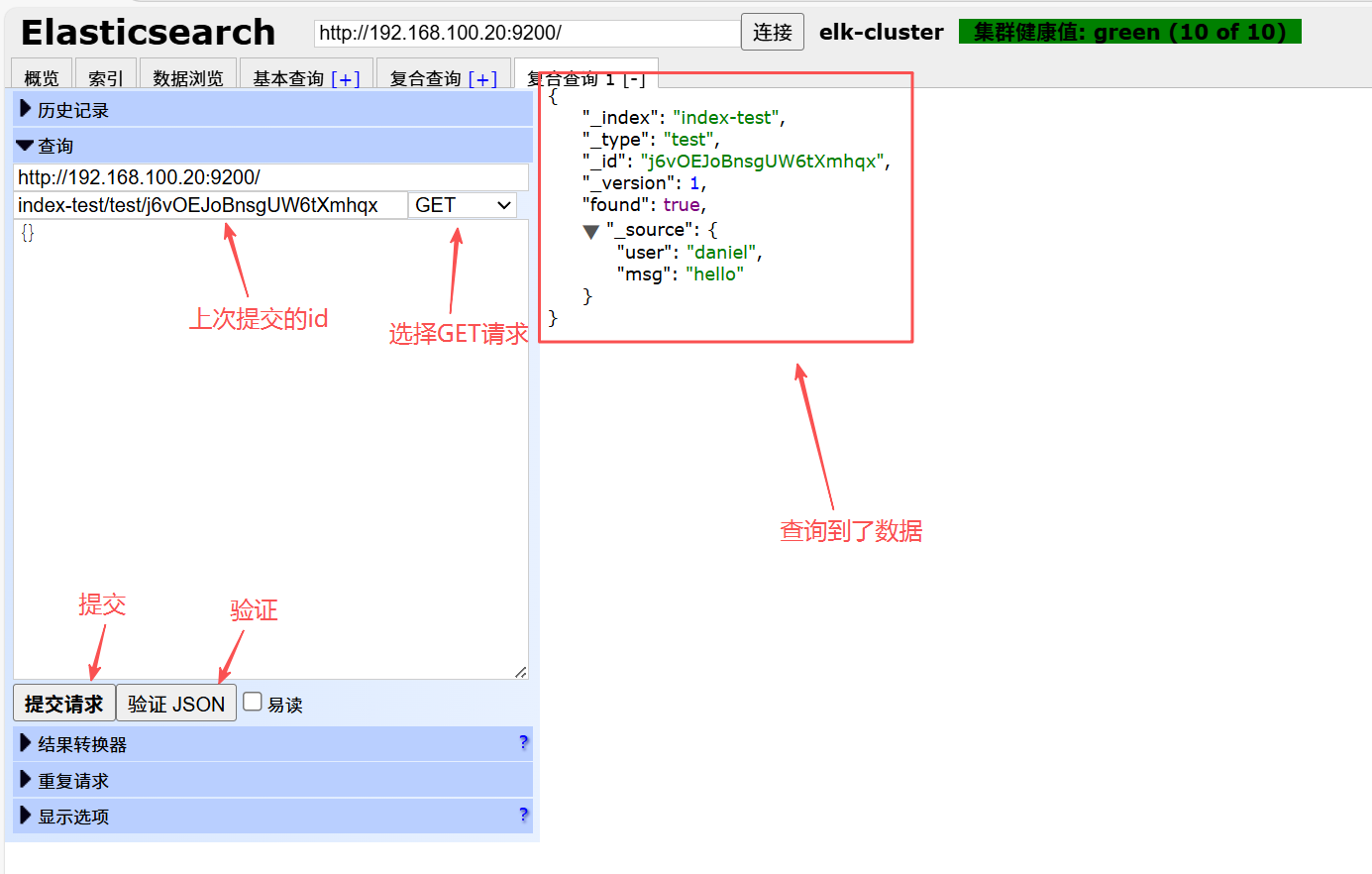Click the _id value j6vOEJoBnsgUW6tXmhqx in result

763,162
